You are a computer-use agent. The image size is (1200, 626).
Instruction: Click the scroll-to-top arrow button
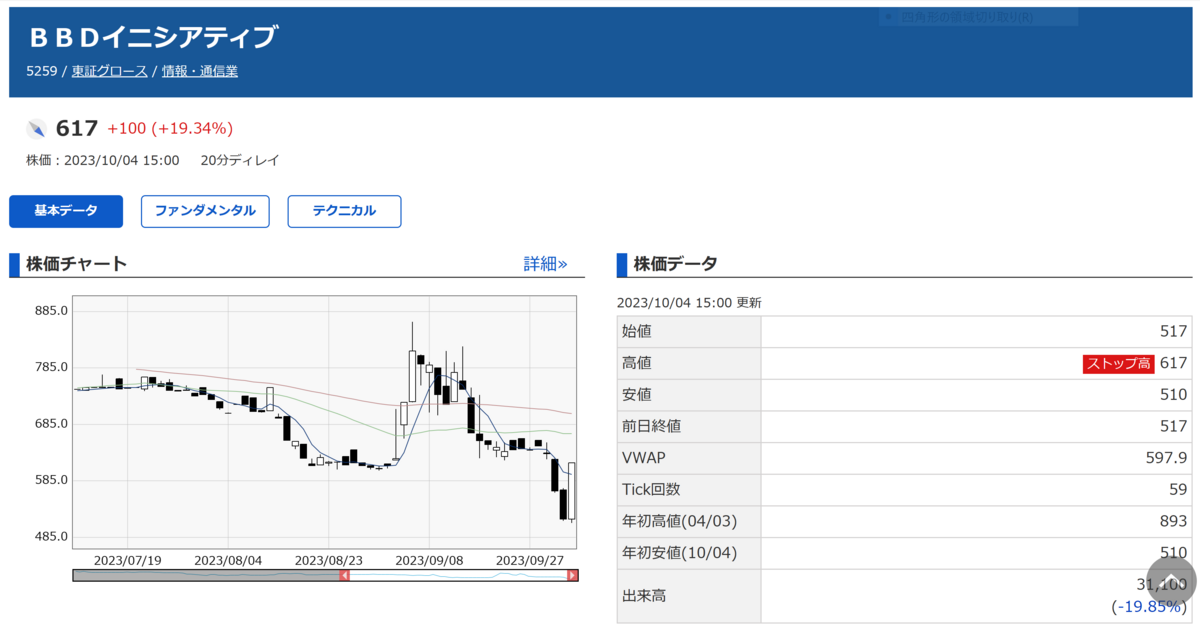[x=1171, y=582]
